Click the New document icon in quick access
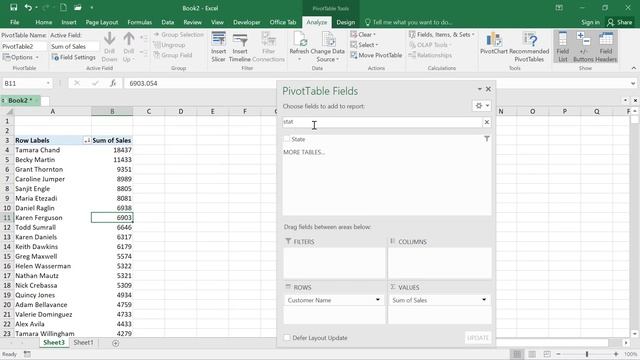Image resolution: width=640 pixels, height=360 pixels. pos(63,8)
